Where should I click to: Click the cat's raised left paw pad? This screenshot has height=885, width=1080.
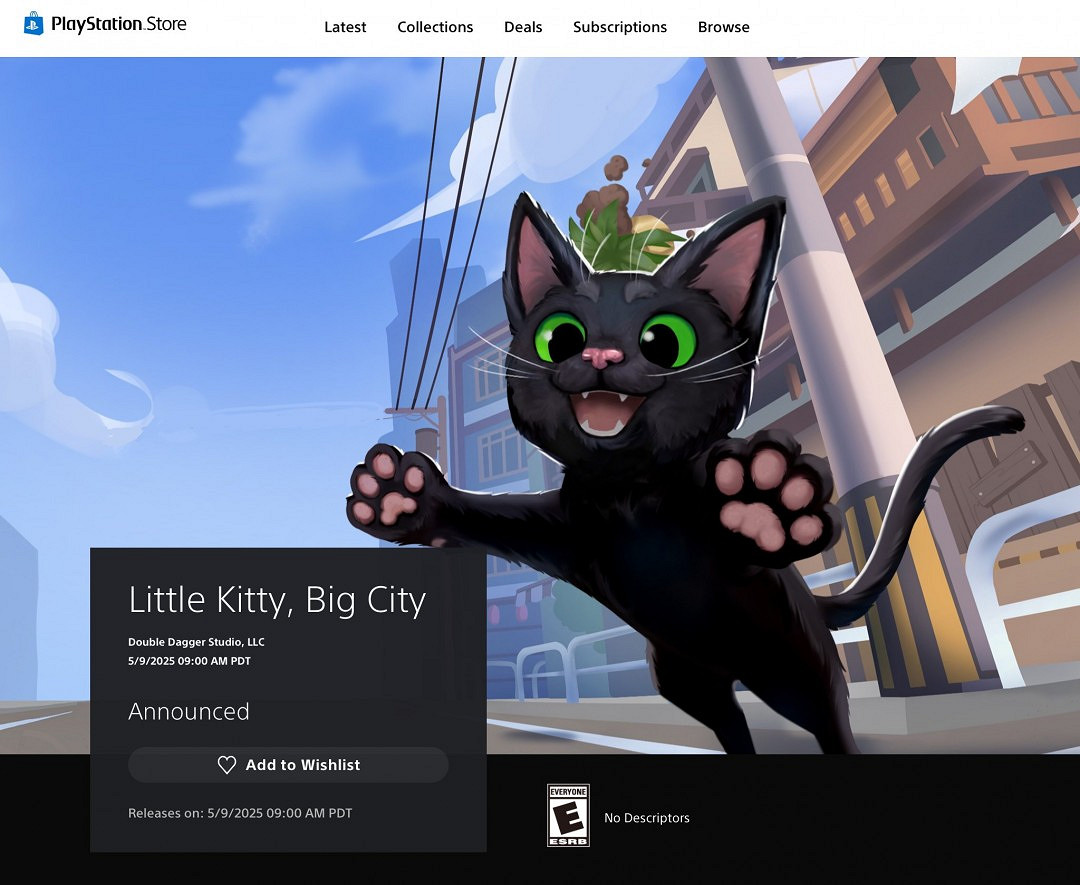click(395, 490)
